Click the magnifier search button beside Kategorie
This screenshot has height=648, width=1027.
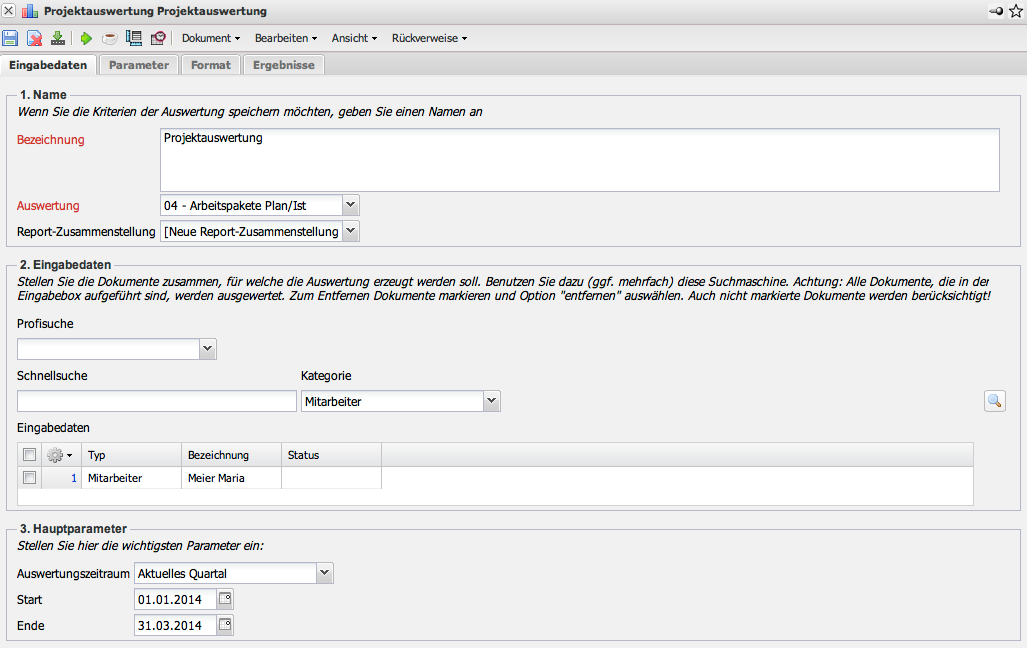tap(994, 401)
